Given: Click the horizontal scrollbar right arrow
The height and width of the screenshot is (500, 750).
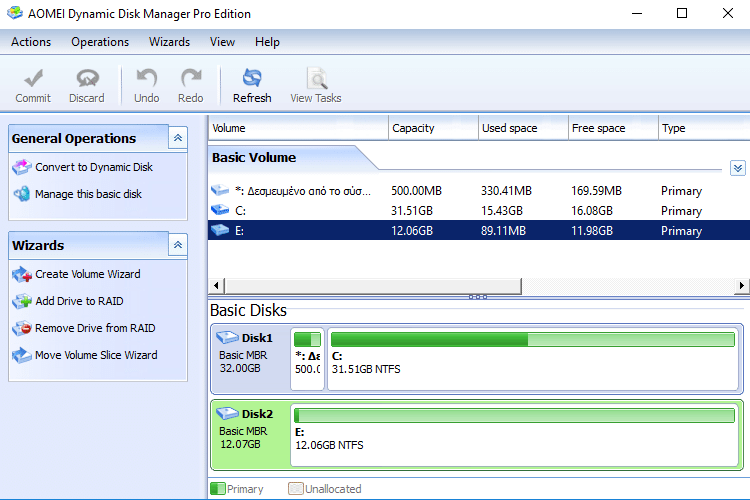Looking at the screenshot, I should pos(741,286).
